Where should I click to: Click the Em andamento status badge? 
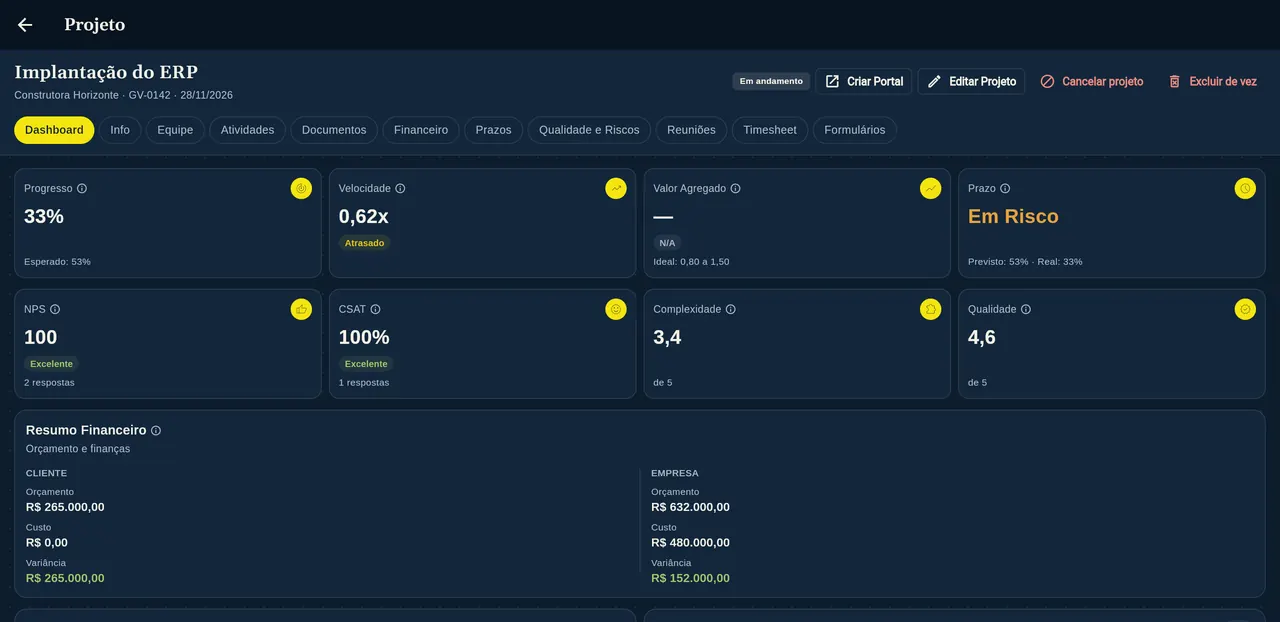coord(771,81)
